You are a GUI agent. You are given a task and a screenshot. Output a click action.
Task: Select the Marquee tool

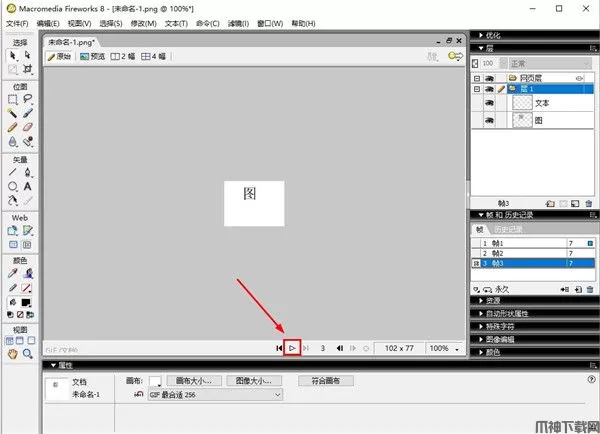(13, 100)
